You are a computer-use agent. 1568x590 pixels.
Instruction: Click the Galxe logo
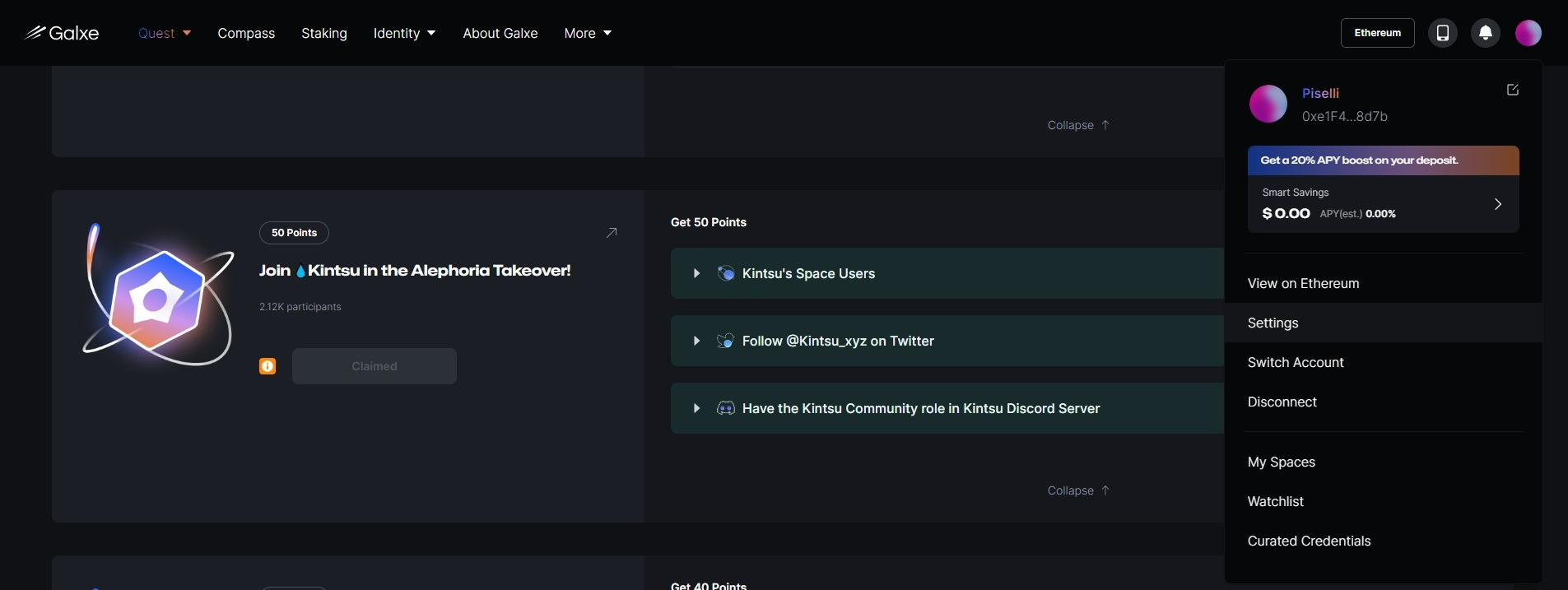[x=62, y=33]
